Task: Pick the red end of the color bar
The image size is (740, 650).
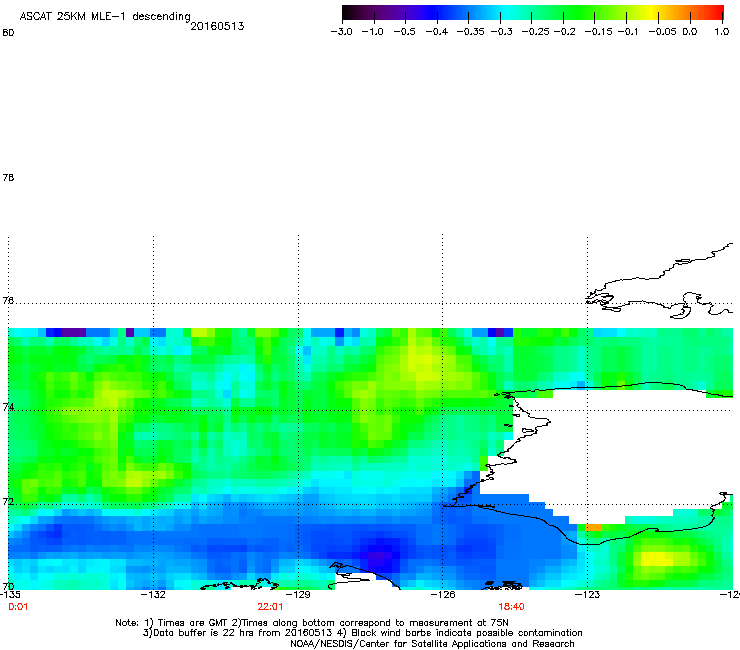Action: point(719,13)
